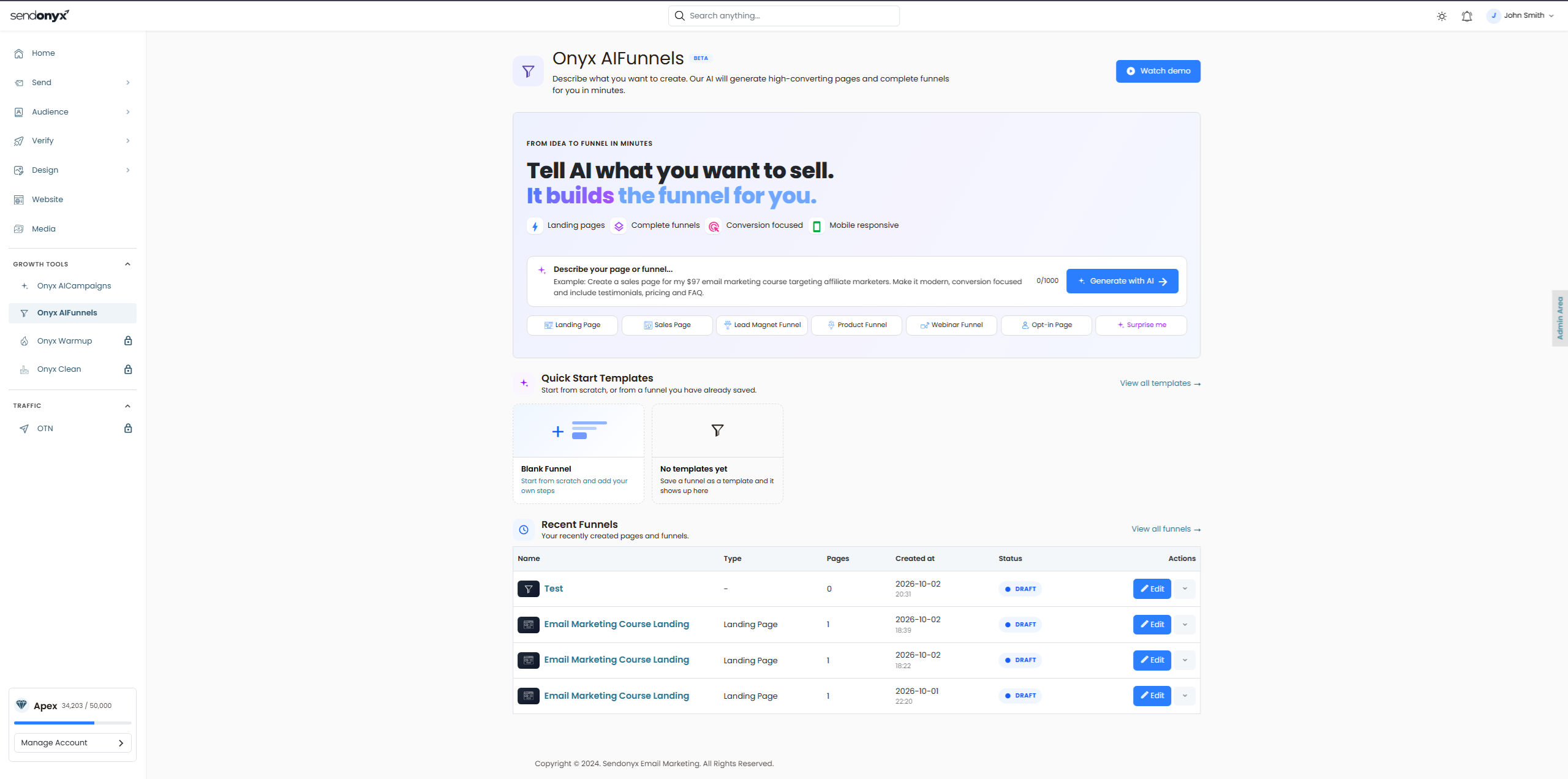
Task: Expand the Send menu chevron
Action: (x=128, y=83)
